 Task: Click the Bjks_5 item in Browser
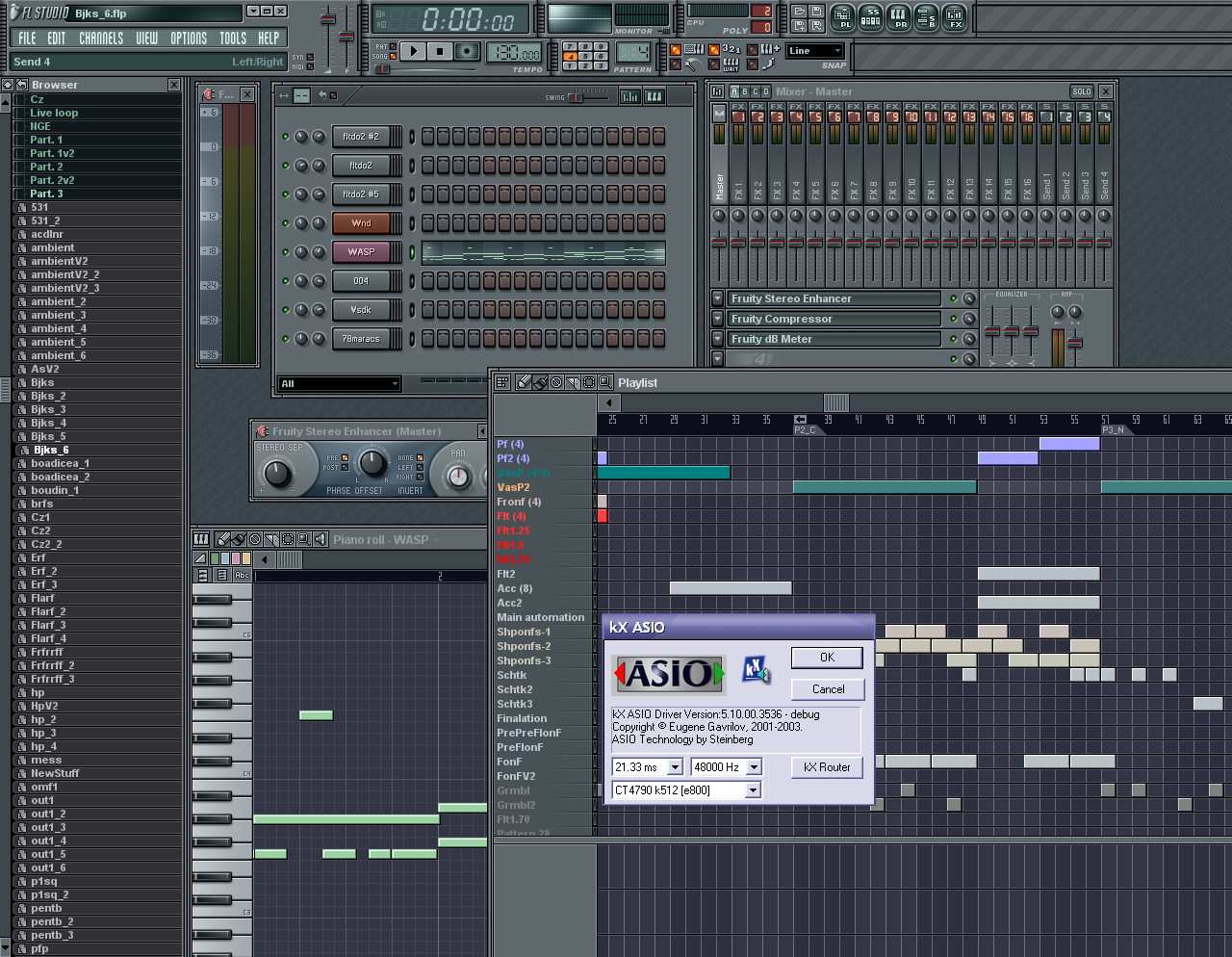click(x=48, y=436)
